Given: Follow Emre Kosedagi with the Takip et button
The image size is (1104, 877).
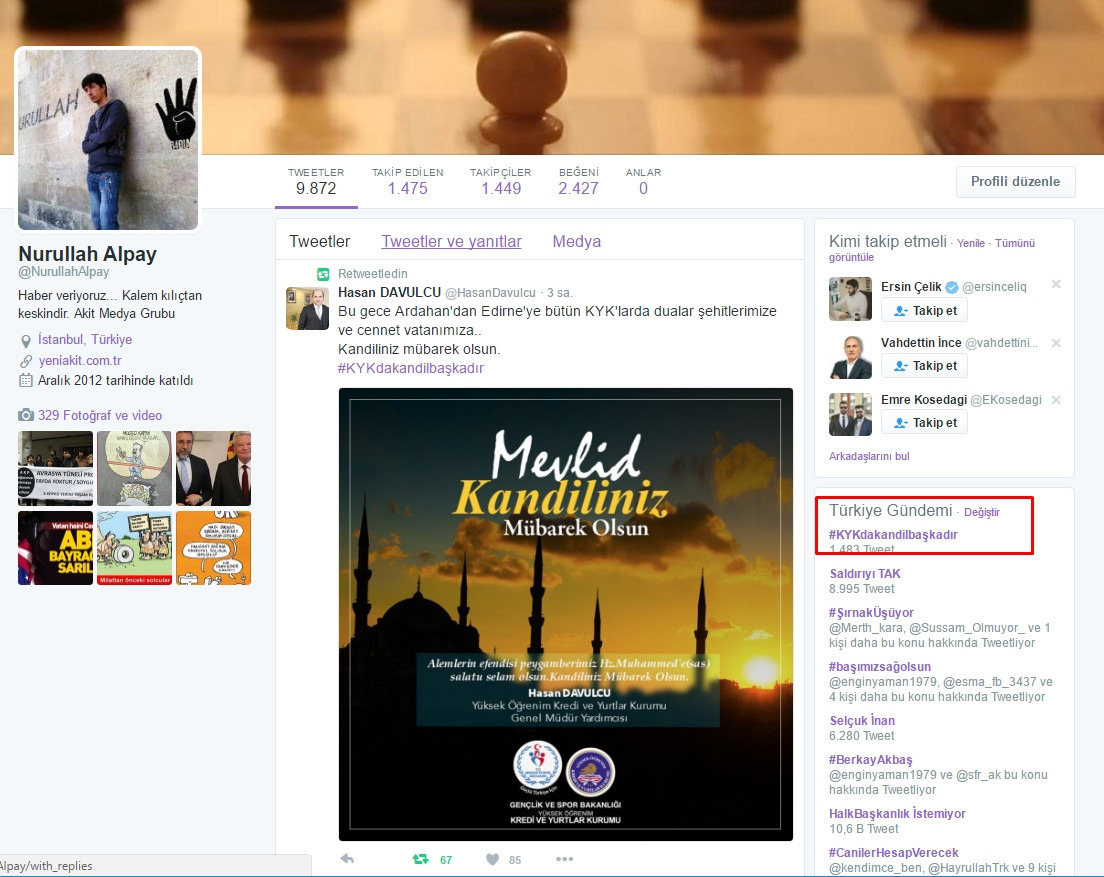Looking at the screenshot, I should coord(924,422).
